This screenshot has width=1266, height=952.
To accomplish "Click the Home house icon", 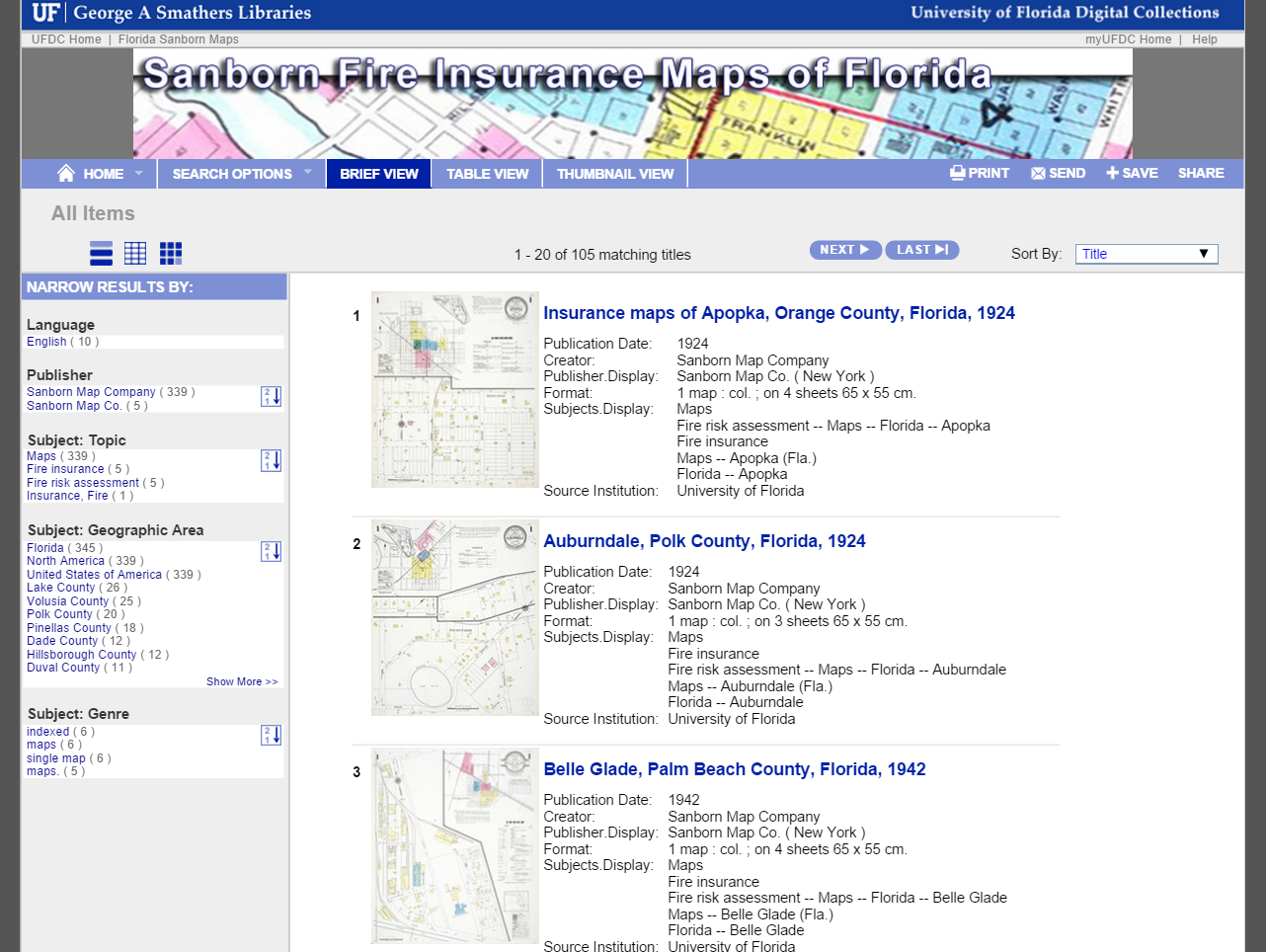I will pos(68,173).
